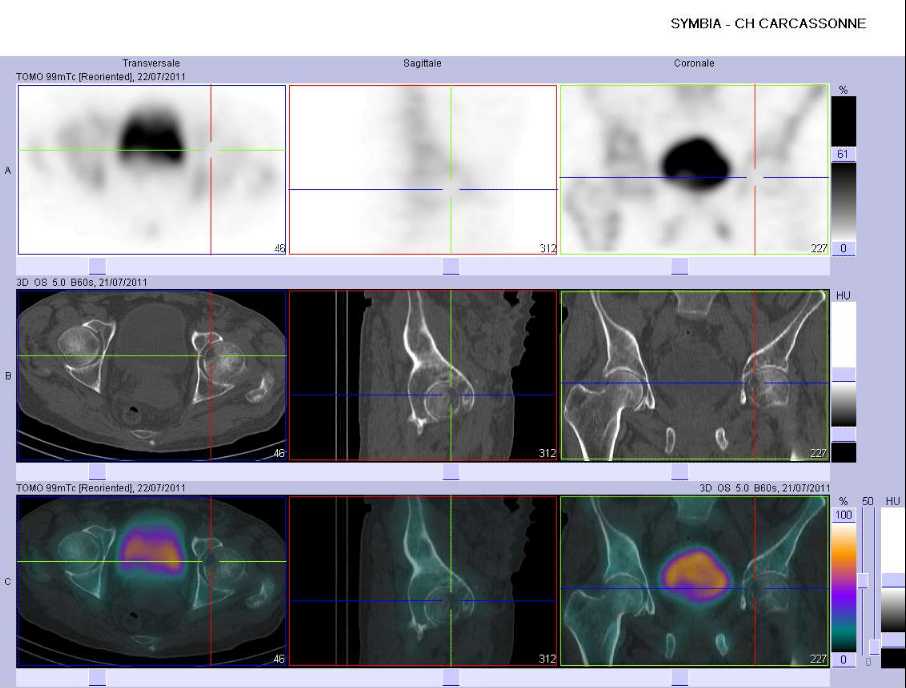Image resolution: width=906 pixels, height=688 pixels.
Task: Select the sagittal SPECT scintigraphy image
Action: pos(423,170)
